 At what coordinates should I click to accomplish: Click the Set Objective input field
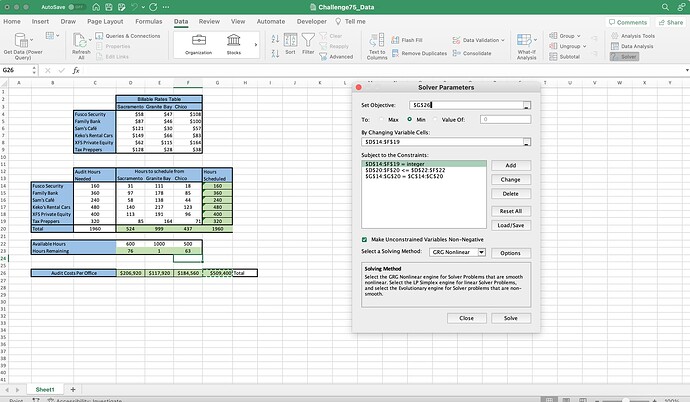(x=466, y=105)
